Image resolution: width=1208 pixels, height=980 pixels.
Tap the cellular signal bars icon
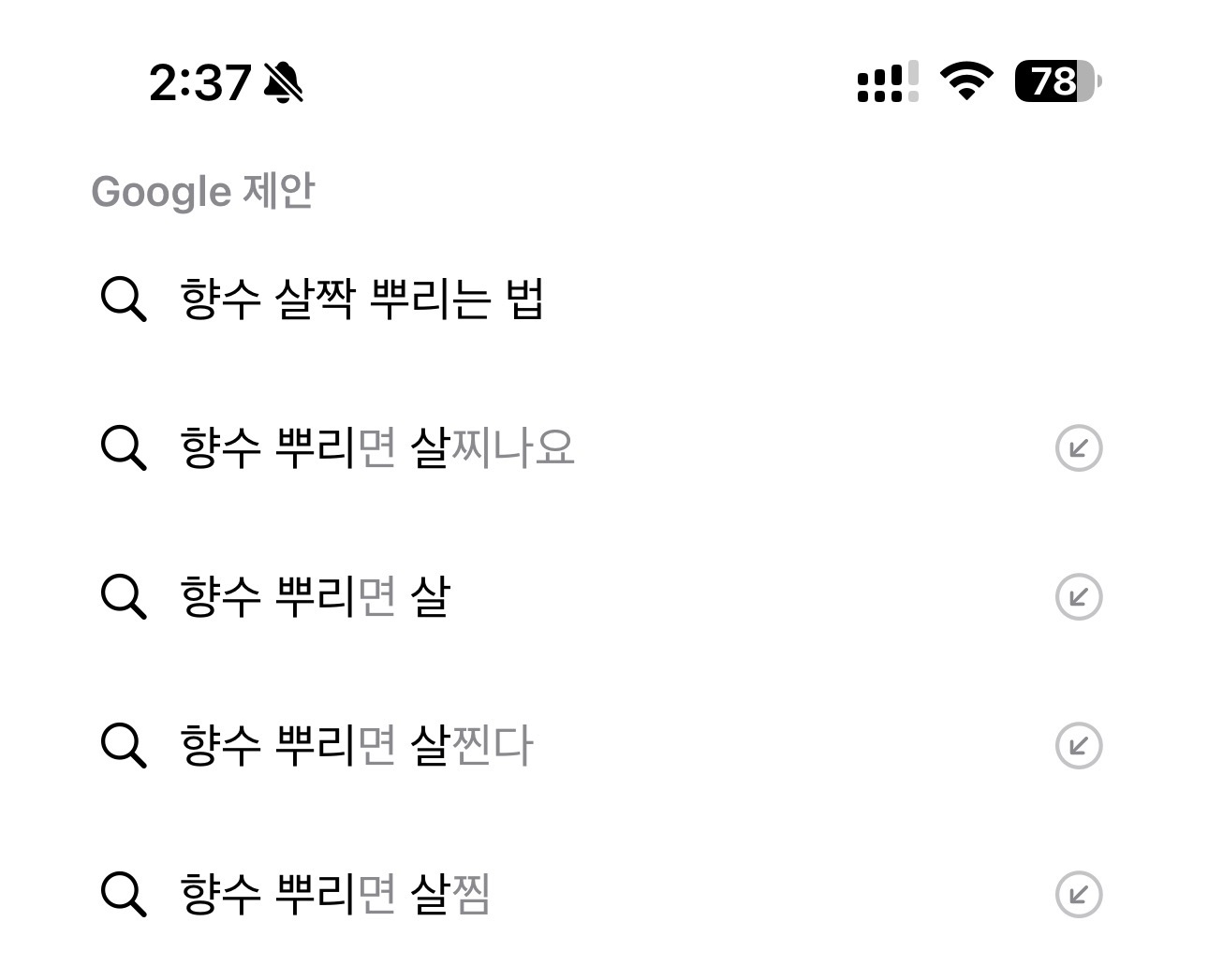[x=887, y=81]
